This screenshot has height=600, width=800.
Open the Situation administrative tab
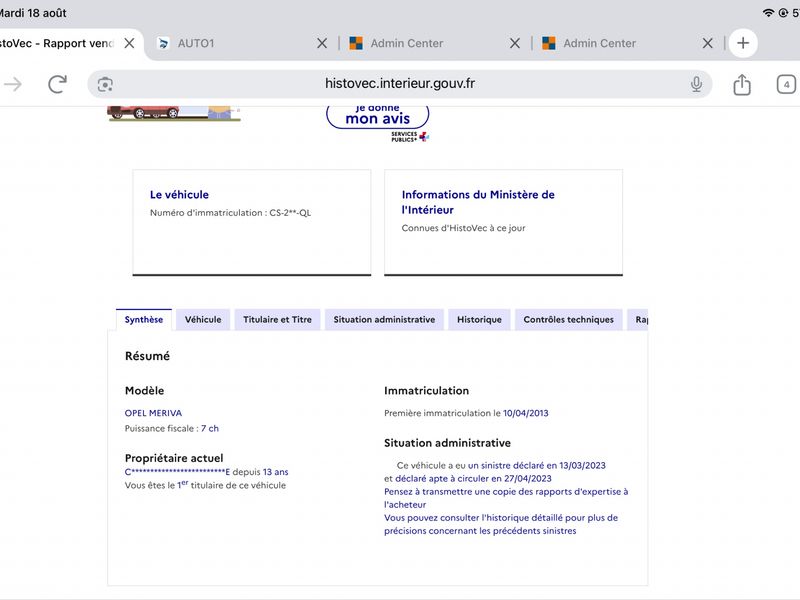(x=384, y=320)
